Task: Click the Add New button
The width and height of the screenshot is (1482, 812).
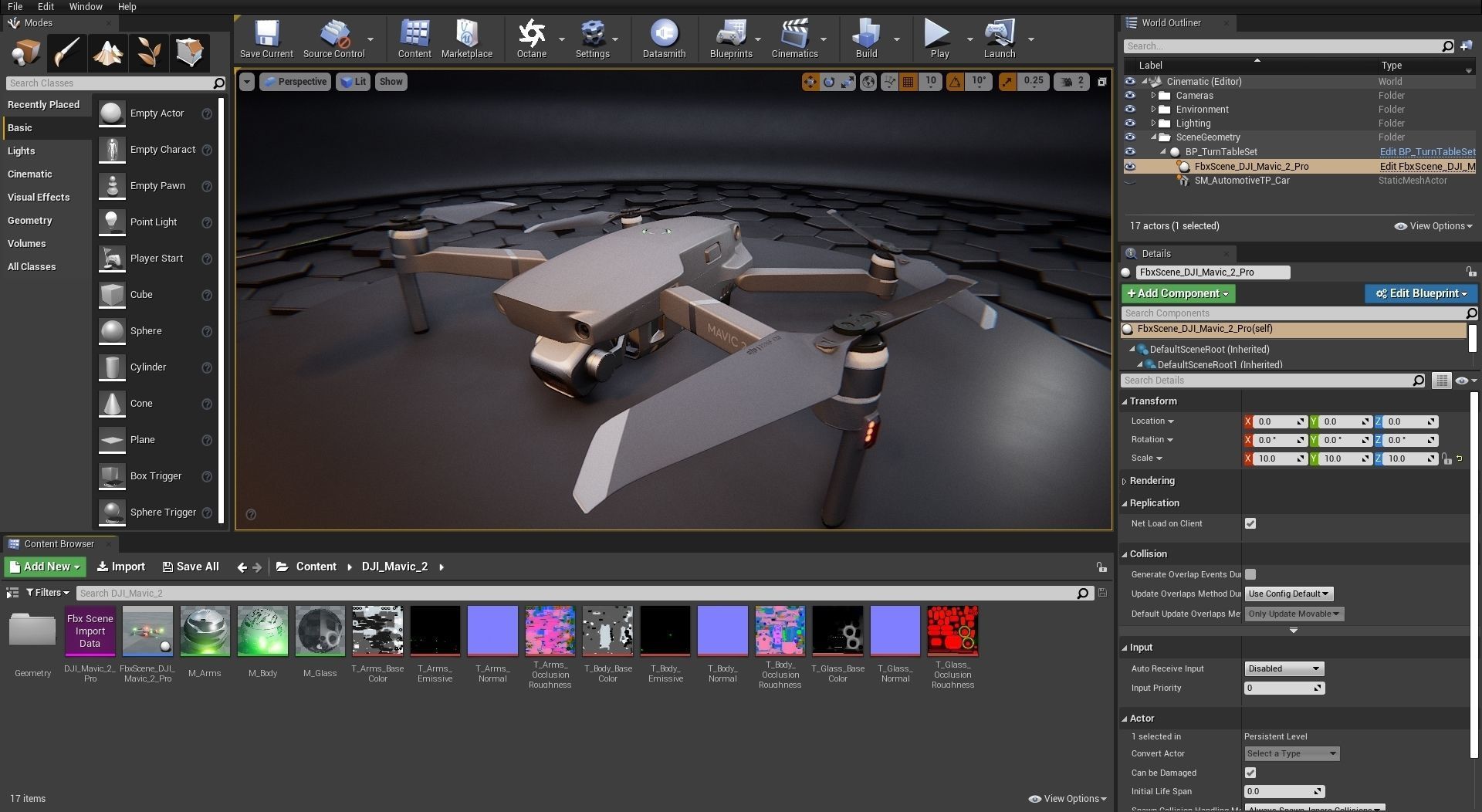Action: pyautogui.click(x=46, y=567)
